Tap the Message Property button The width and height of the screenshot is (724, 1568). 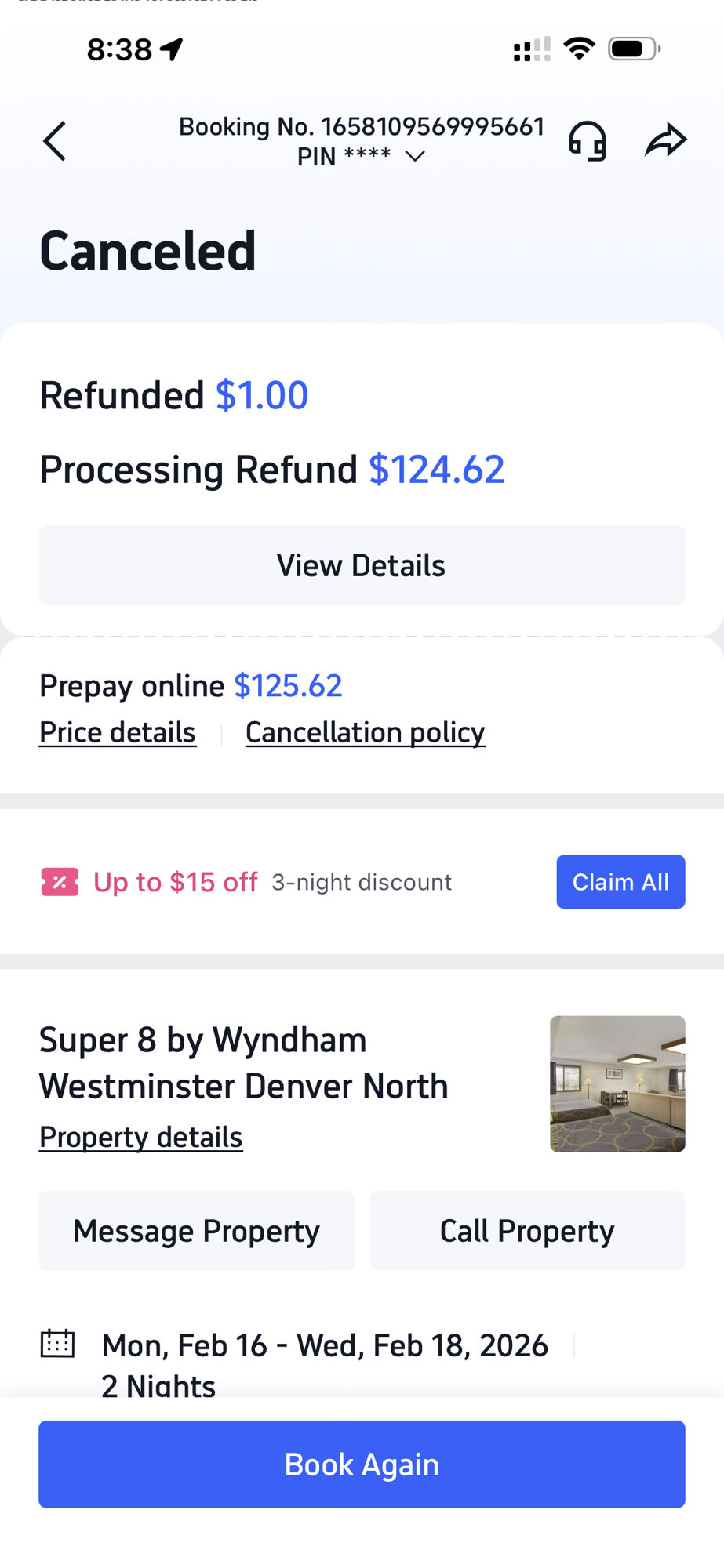pos(196,1231)
